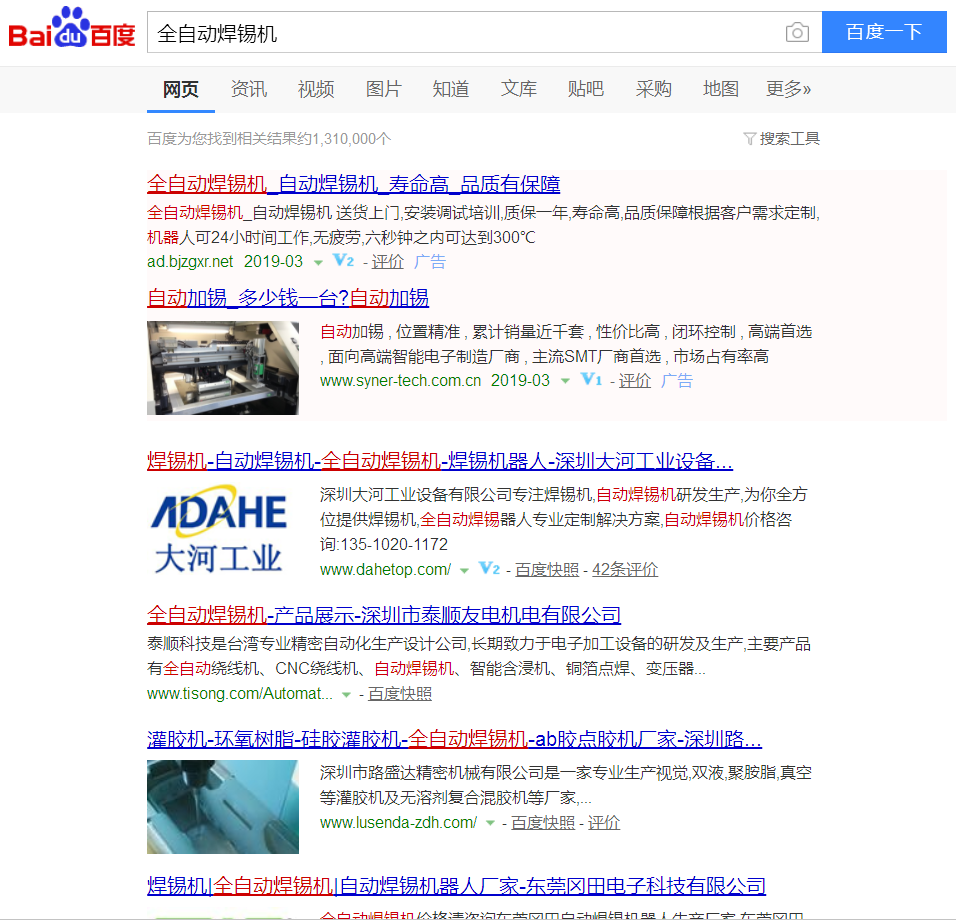Expand dropdown arrow next to www.lusenda-zdh.com
This screenshot has width=956, height=921.
pyautogui.click(x=490, y=823)
